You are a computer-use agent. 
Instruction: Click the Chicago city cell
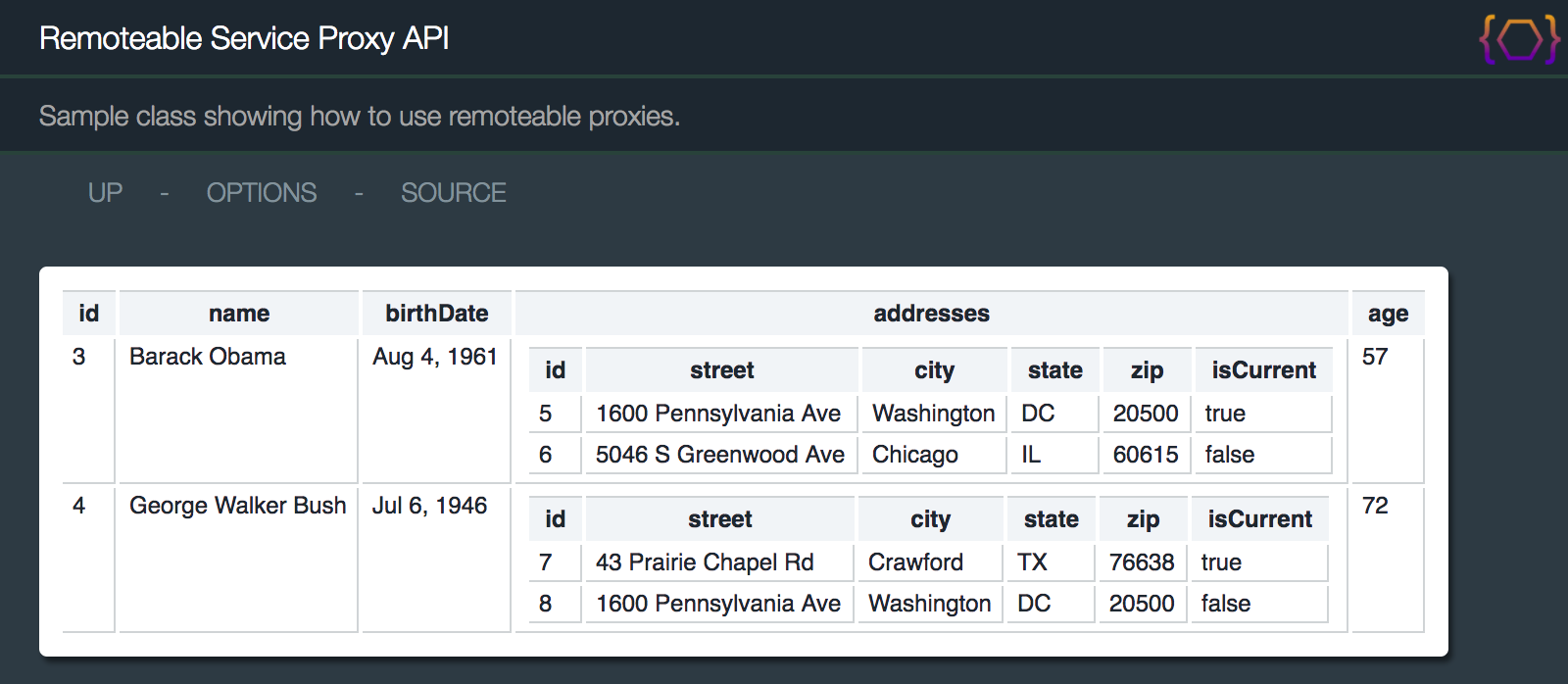[915, 455]
